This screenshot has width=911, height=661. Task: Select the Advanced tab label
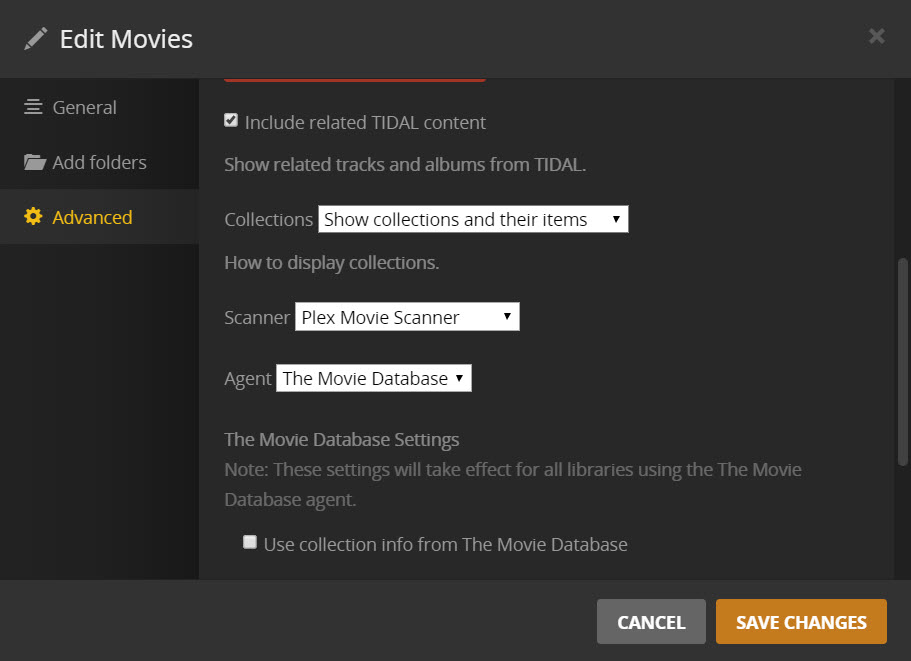click(92, 217)
